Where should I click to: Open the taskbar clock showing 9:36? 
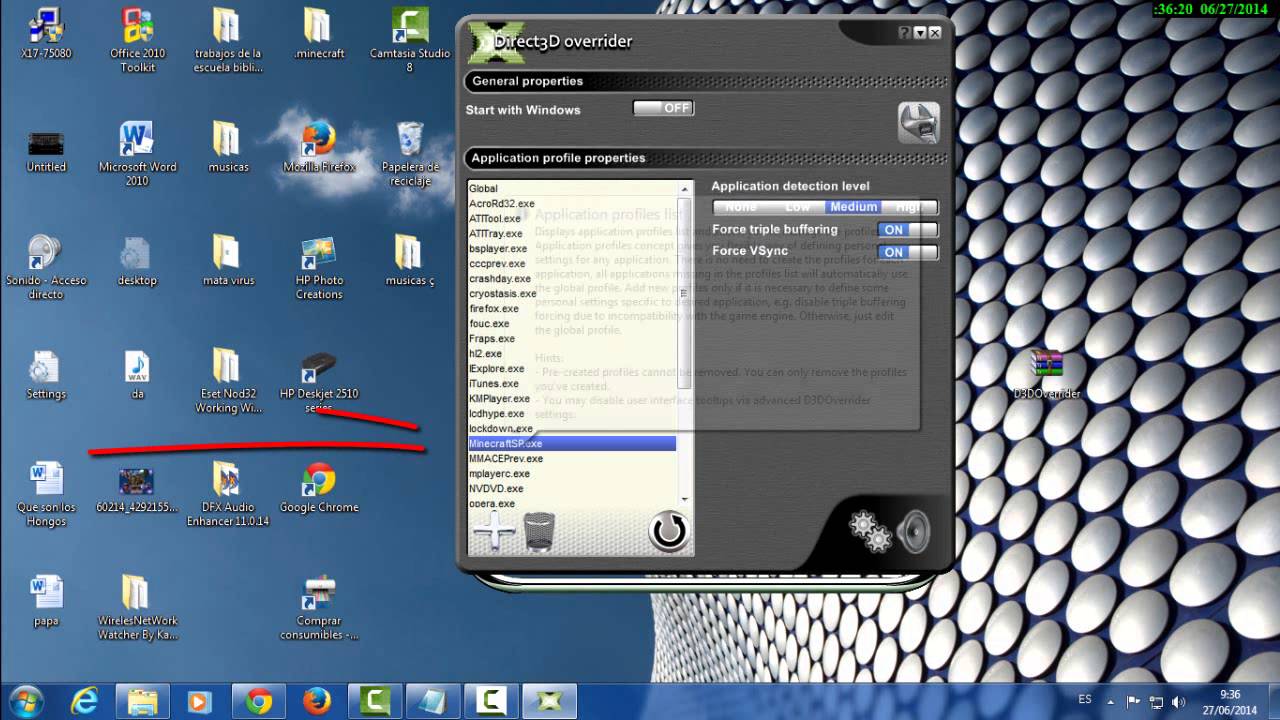(1230, 701)
